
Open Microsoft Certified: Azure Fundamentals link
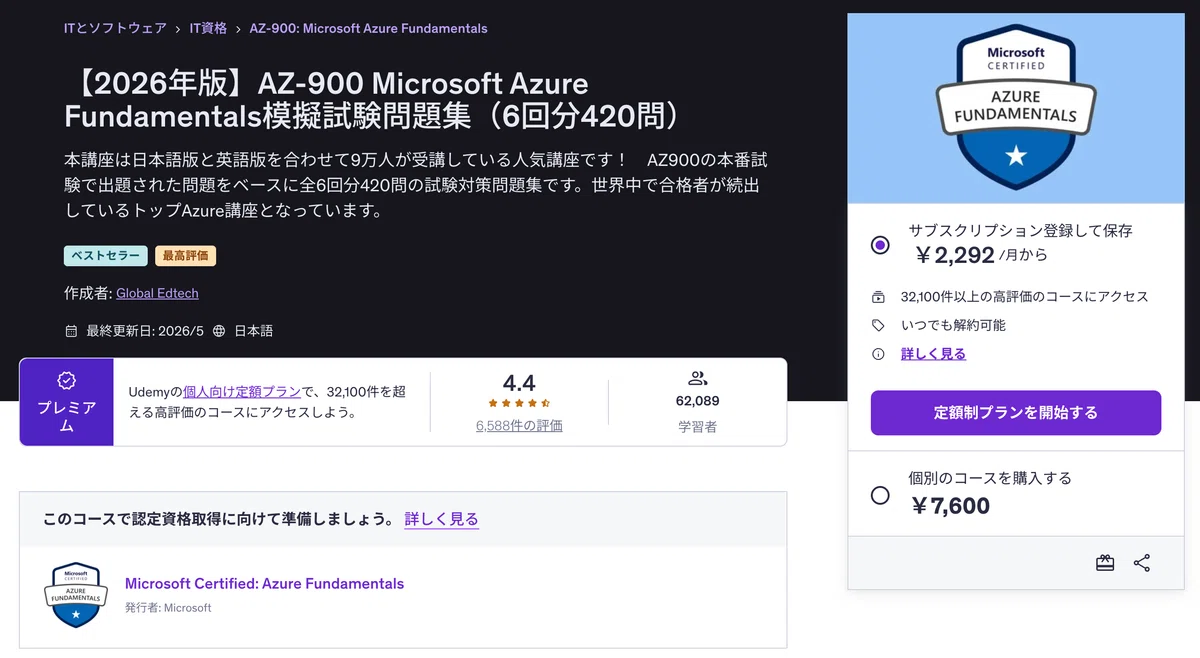click(x=264, y=583)
